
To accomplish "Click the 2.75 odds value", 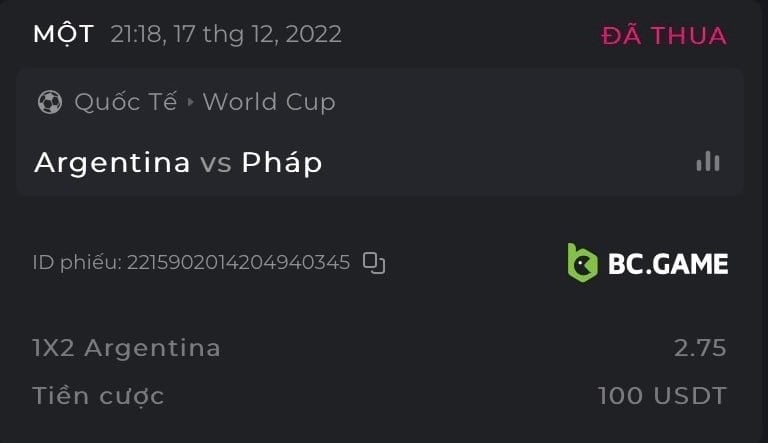I will pos(700,348).
